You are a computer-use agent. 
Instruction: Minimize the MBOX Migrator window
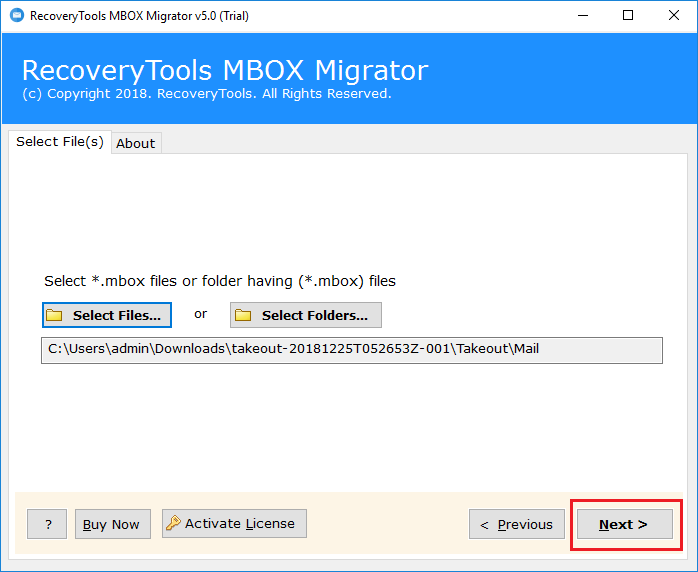(583, 16)
